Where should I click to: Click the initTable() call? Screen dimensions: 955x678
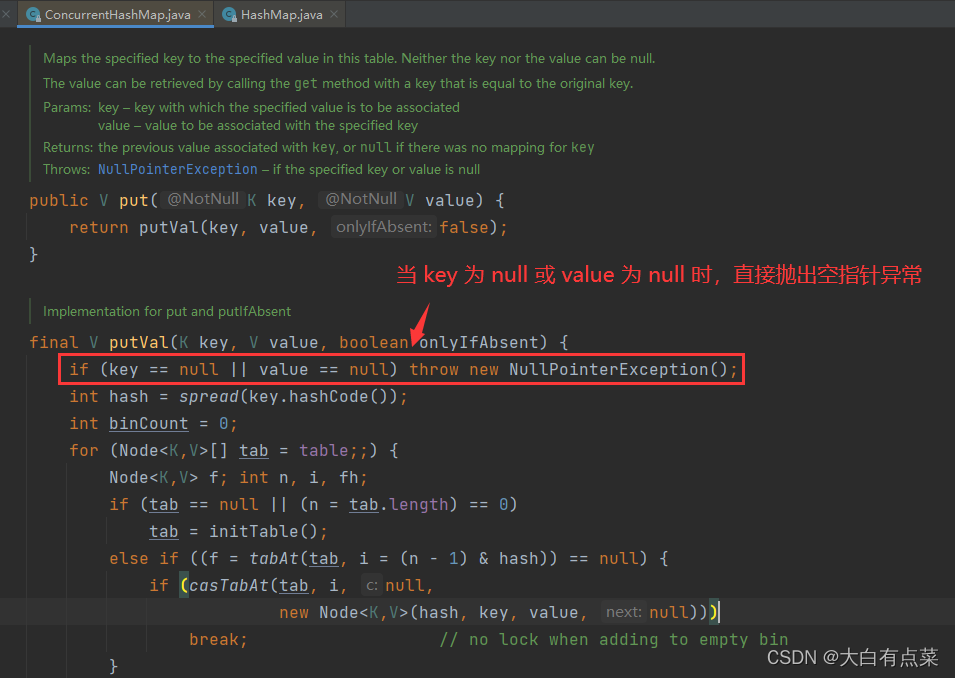[x=263, y=531]
